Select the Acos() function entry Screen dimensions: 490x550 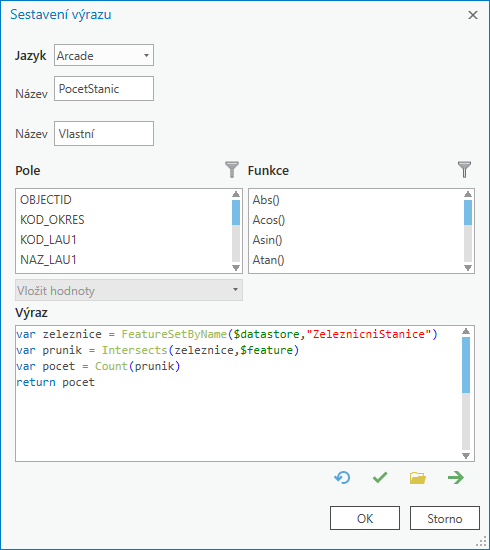(269, 220)
